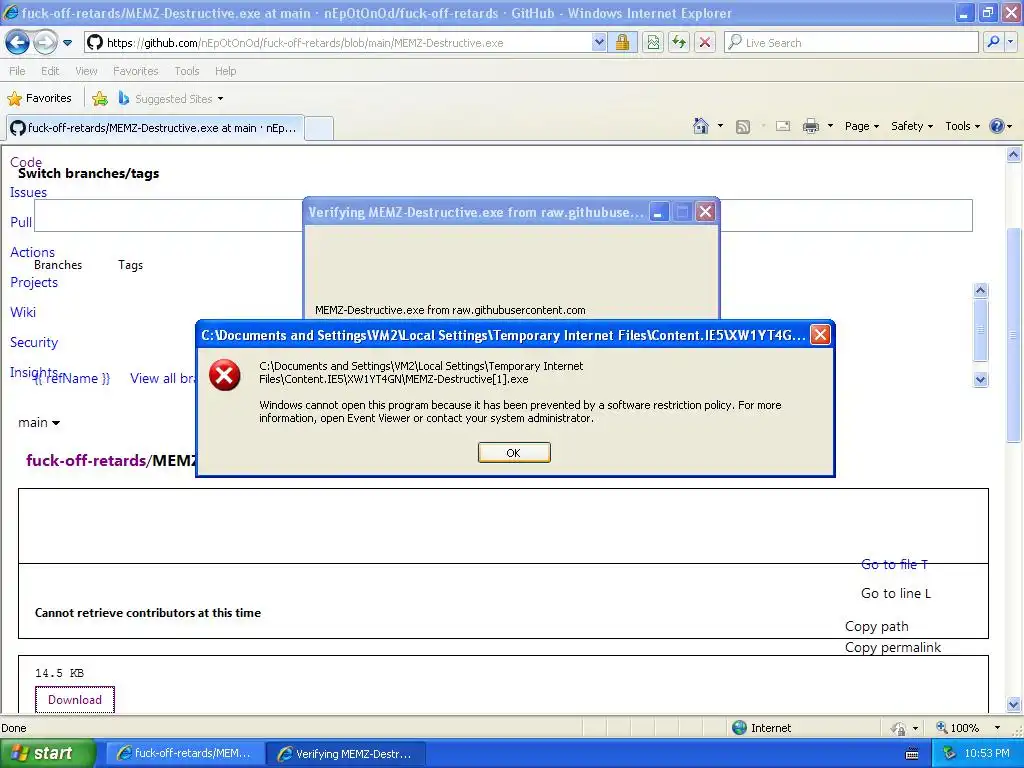Viewport: 1024px width, 768px height.
Task: Click Go to line L option
Action: [x=896, y=593]
